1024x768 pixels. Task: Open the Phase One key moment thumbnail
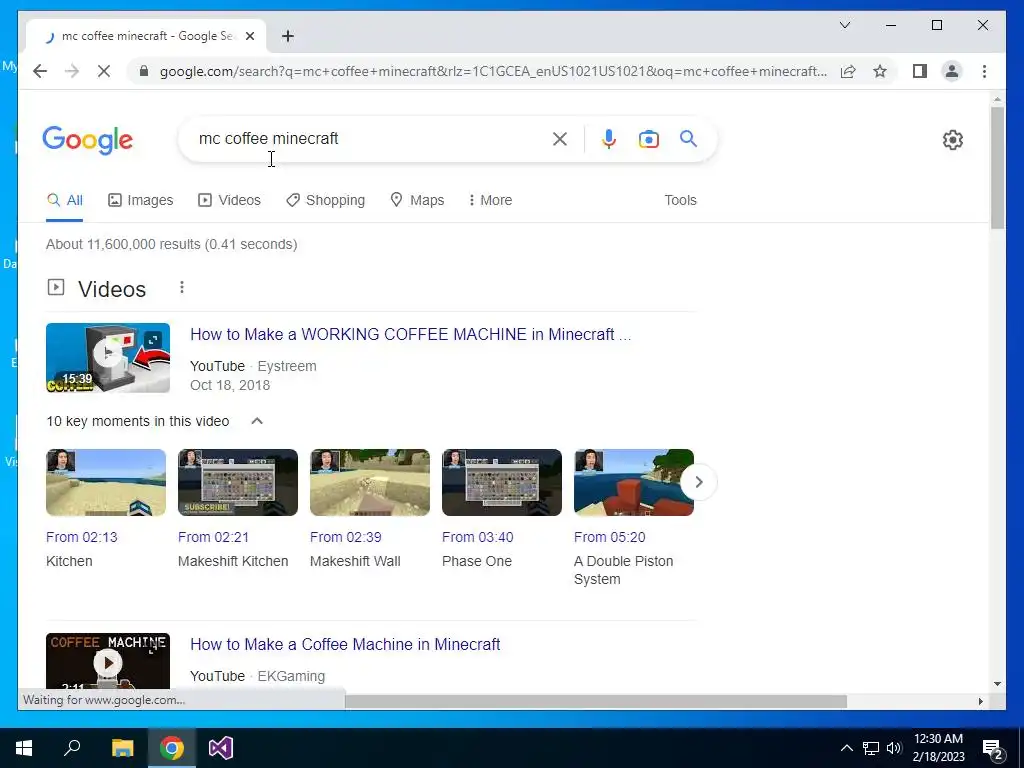coord(502,482)
